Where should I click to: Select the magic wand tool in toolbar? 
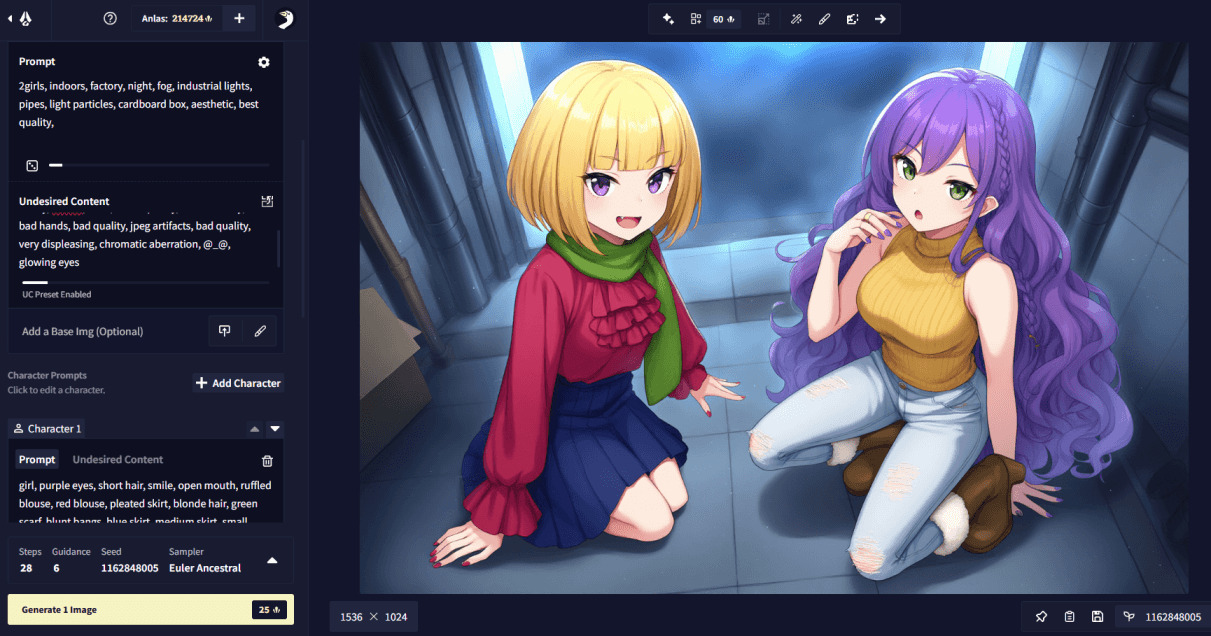[796, 19]
